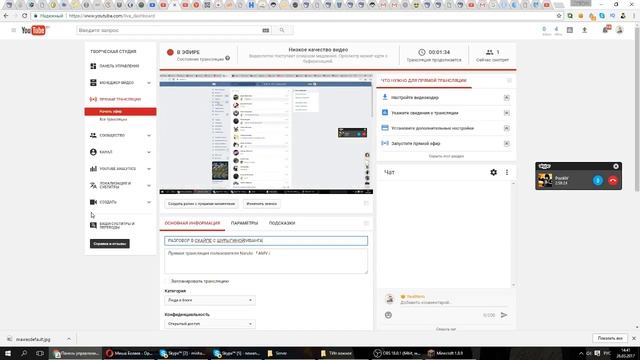
Task: Open Windows Start menu
Action: coord(8,353)
